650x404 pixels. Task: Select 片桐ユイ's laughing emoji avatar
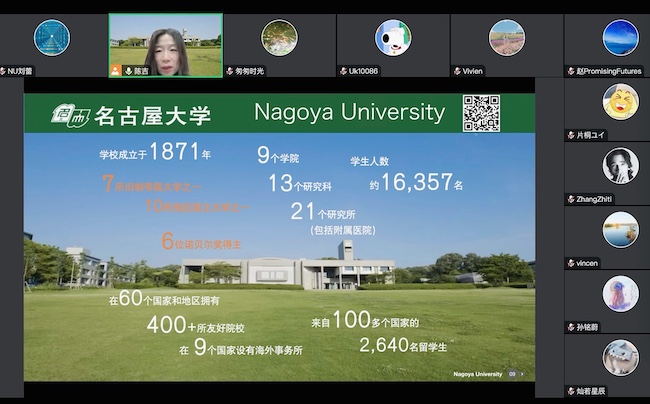point(621,102)
